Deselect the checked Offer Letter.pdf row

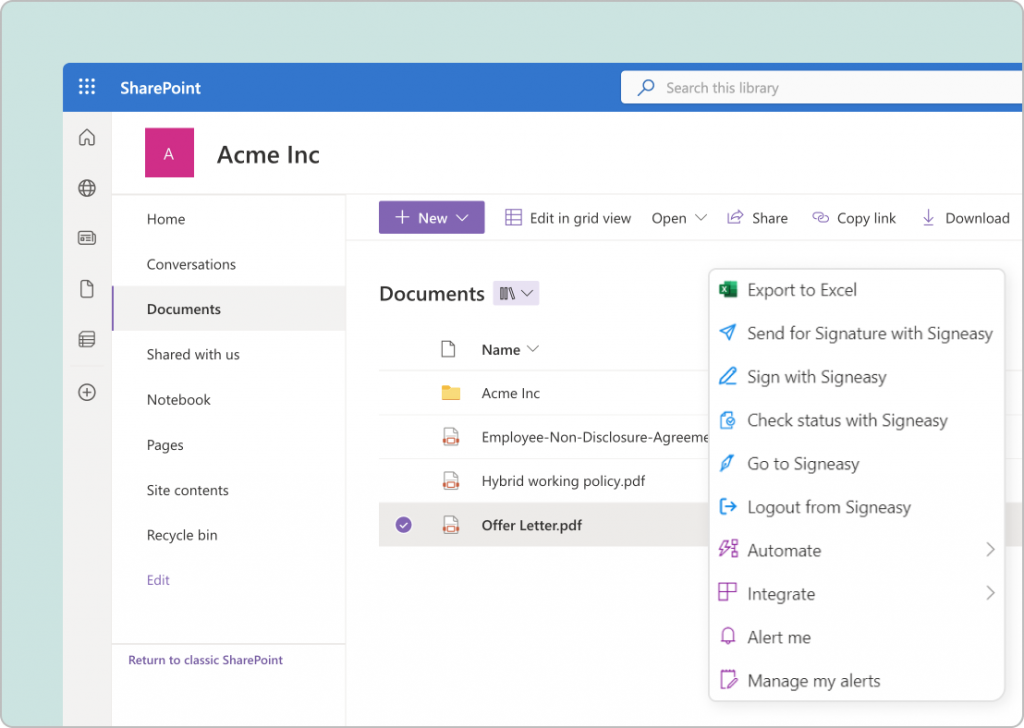[x=403, y=524]
